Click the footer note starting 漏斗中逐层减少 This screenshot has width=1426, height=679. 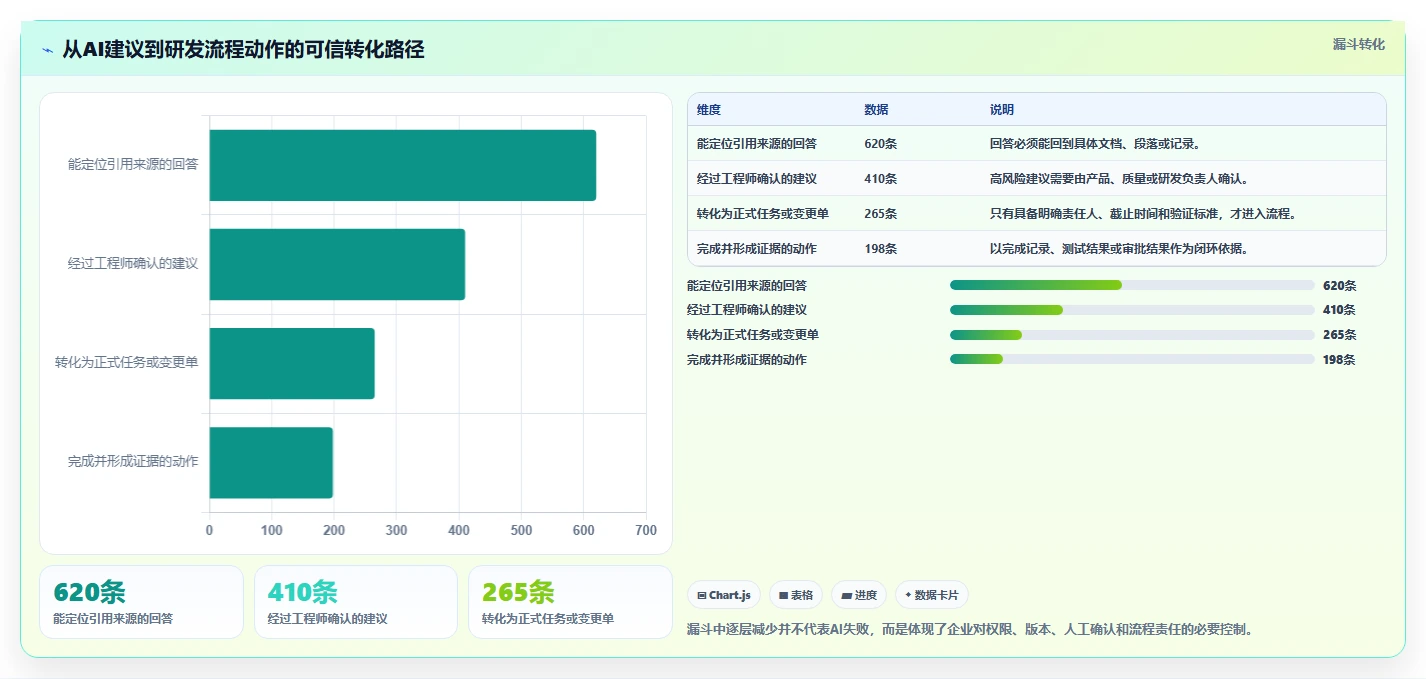[970, 630]
